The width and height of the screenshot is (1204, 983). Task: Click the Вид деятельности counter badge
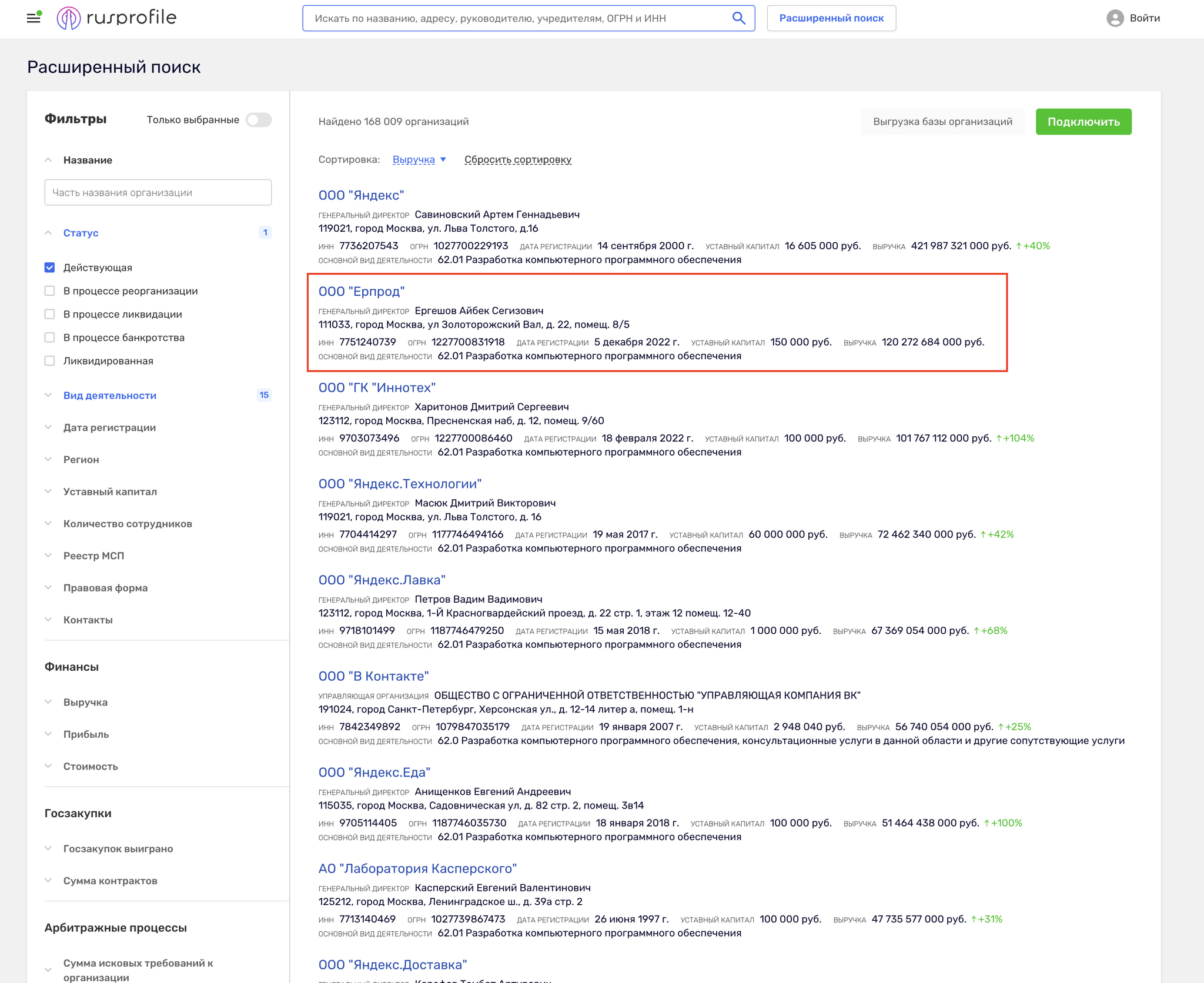(264, 395)
